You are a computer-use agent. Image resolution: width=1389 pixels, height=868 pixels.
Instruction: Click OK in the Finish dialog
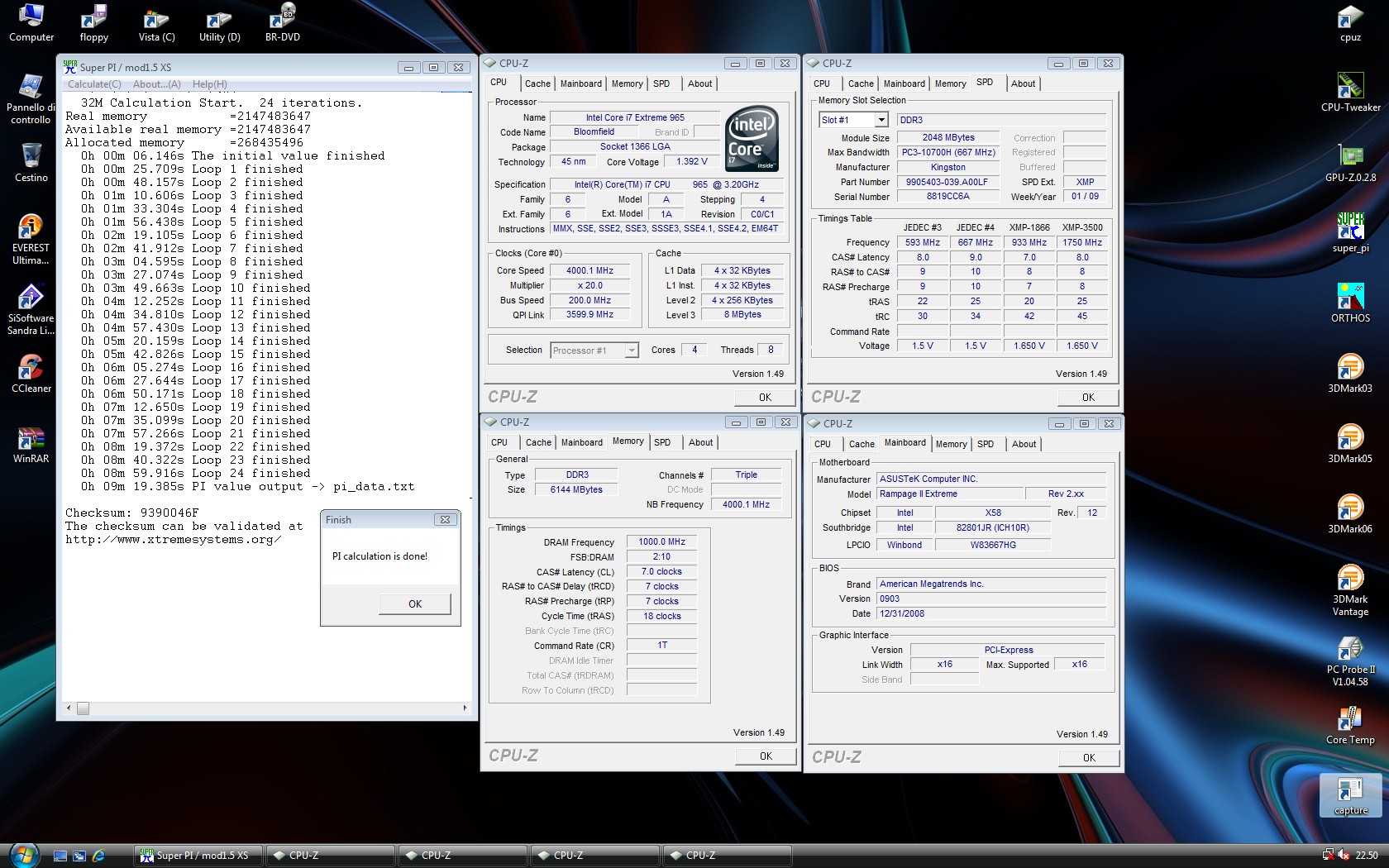(x=415, y=604)
